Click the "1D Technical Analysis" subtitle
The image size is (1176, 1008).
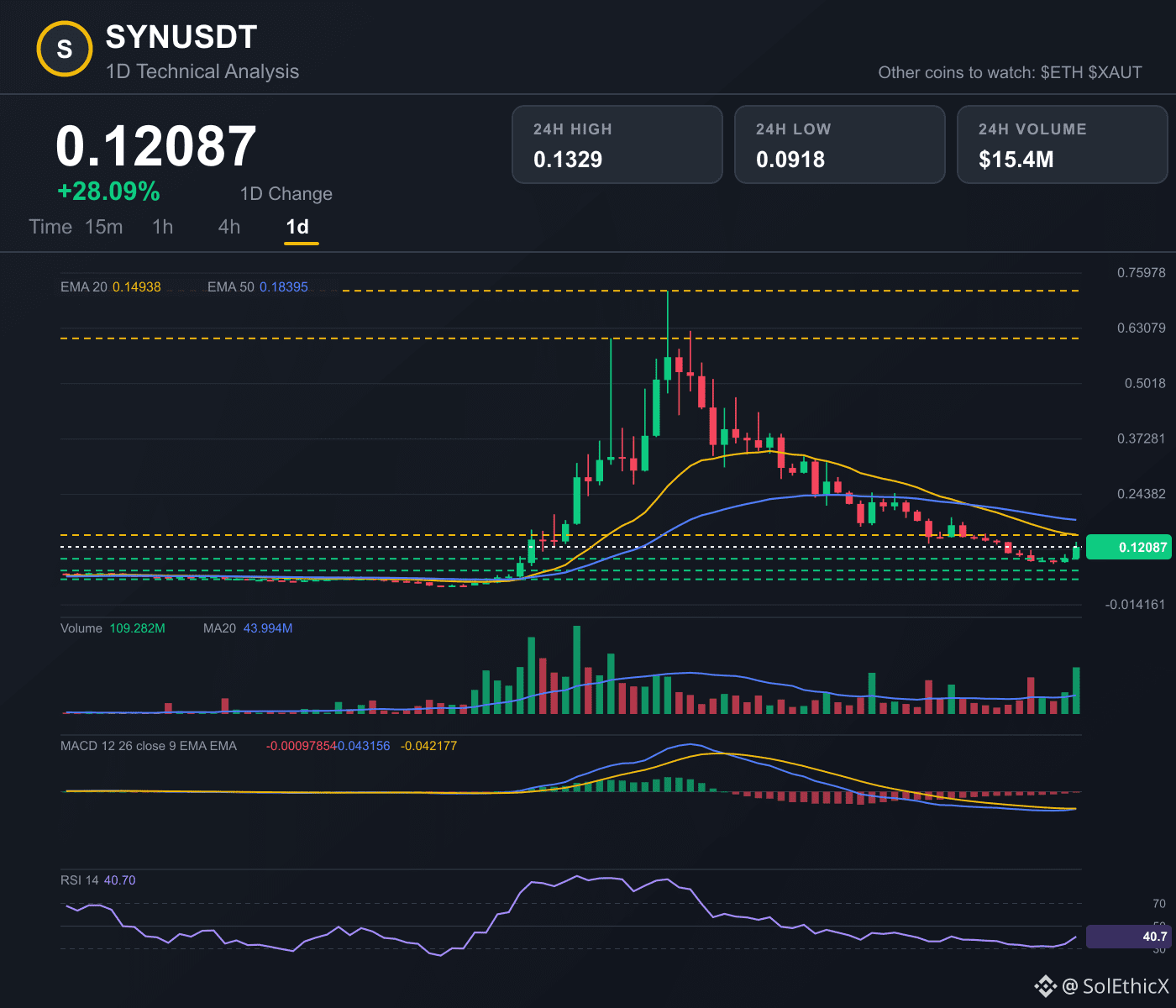(x=202, y=71)
